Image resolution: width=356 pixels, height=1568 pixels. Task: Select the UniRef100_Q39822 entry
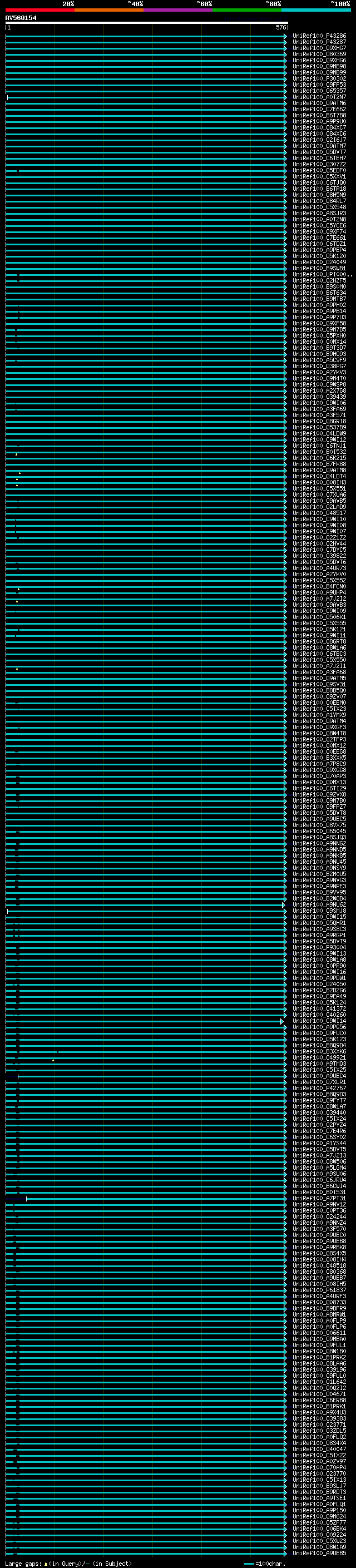click(x=319, y=556)
